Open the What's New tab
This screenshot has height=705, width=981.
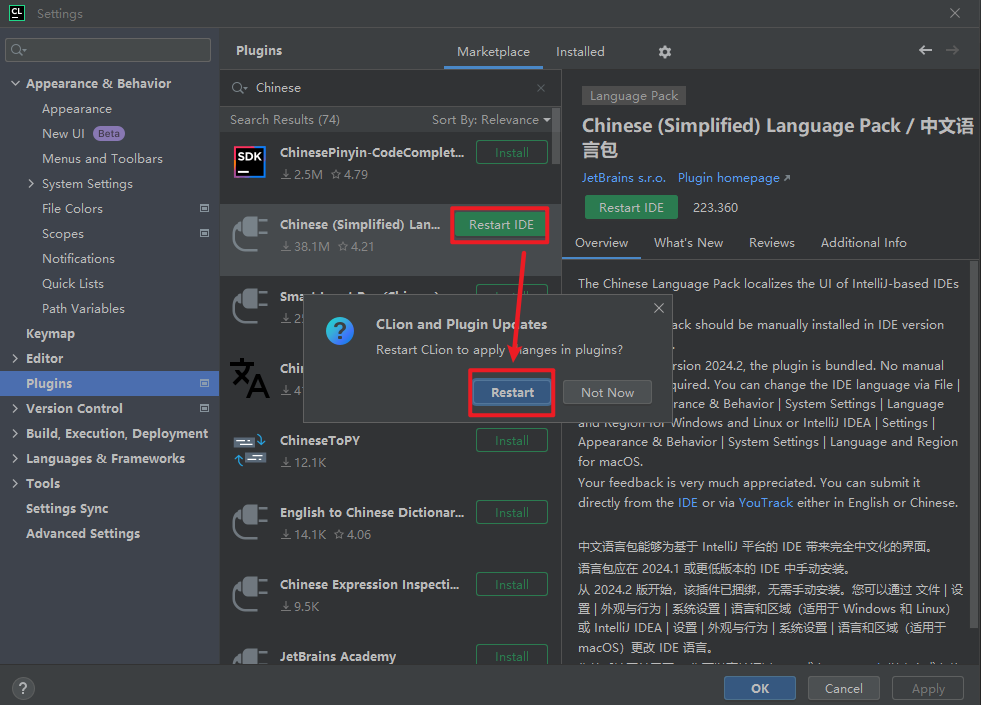688,243
